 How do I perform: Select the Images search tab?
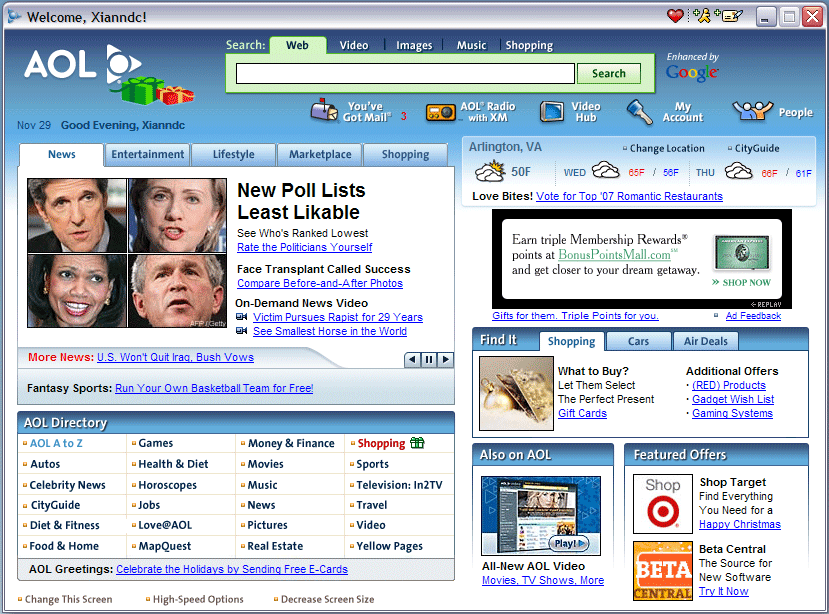click(414, 45)
